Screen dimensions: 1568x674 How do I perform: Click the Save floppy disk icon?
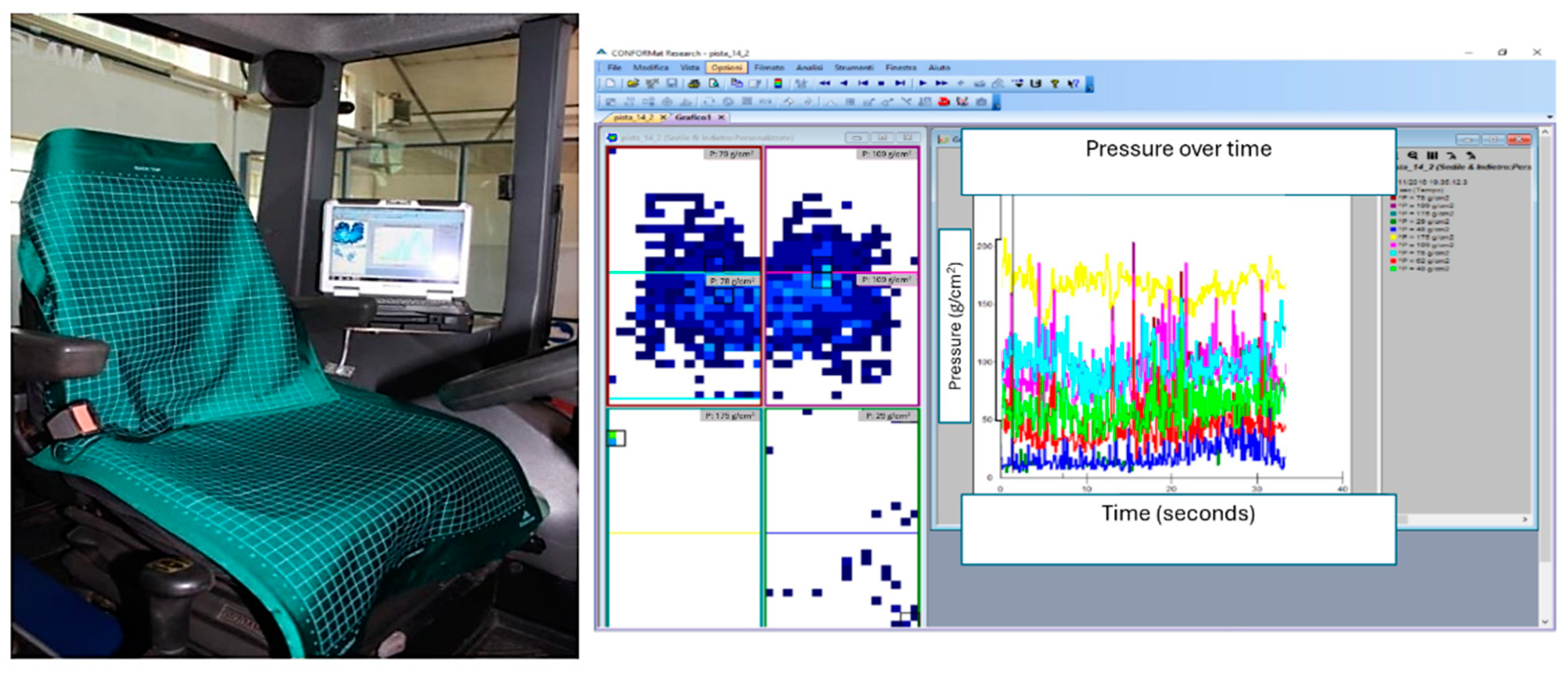click(672, 83)
